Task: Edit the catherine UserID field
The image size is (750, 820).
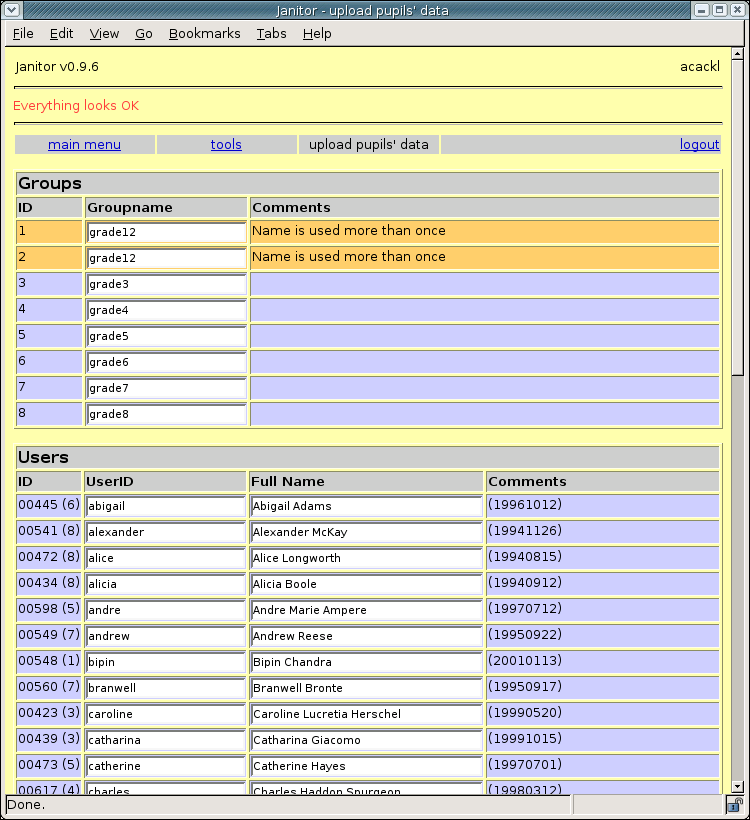Action: 165,766
